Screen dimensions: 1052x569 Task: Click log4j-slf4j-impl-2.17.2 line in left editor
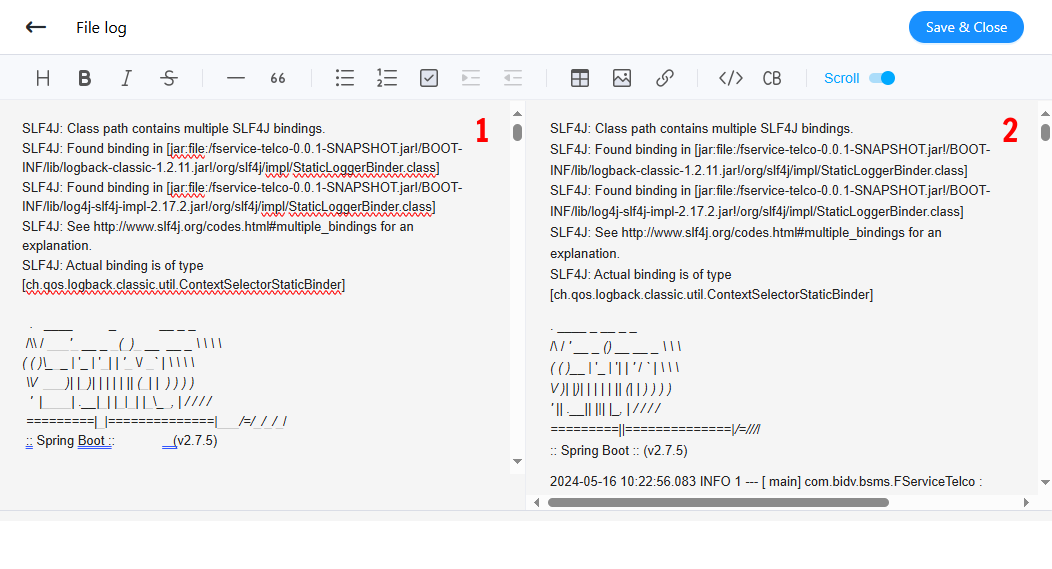point(228,207)
